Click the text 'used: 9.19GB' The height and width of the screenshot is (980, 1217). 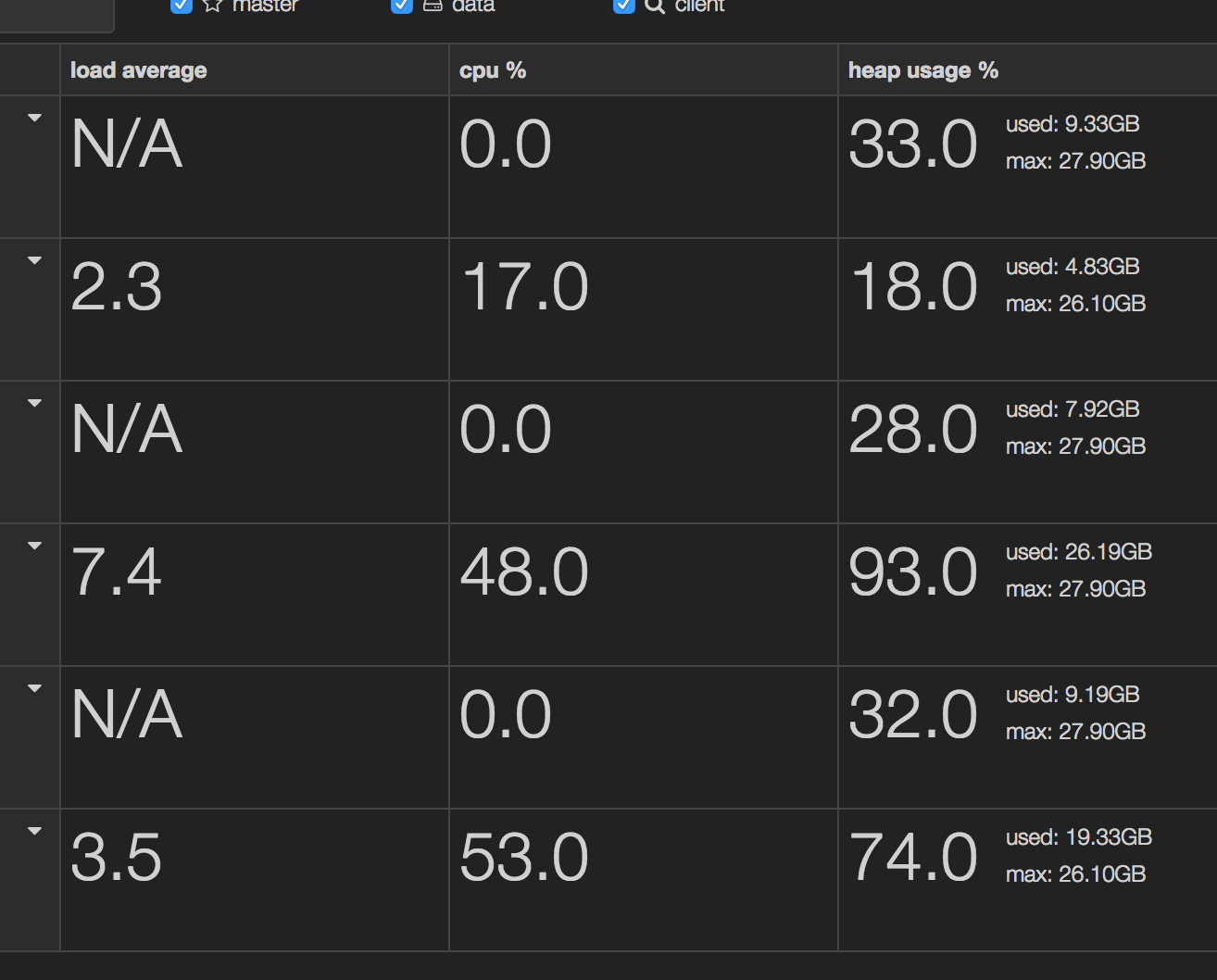[1073, 695]
